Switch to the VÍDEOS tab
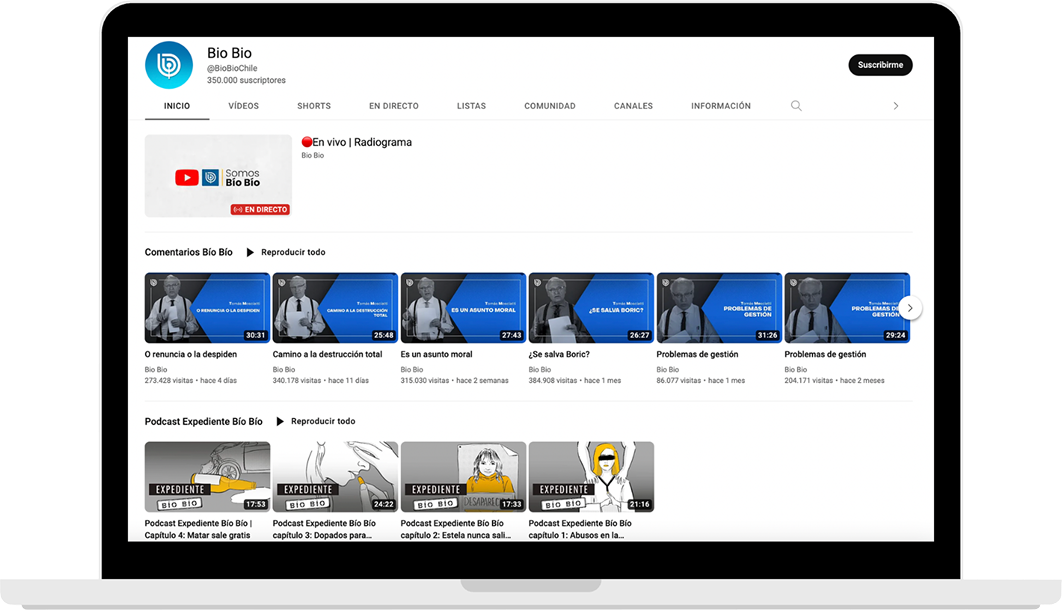Screen dimensions: 1062x610 [243, 106]
